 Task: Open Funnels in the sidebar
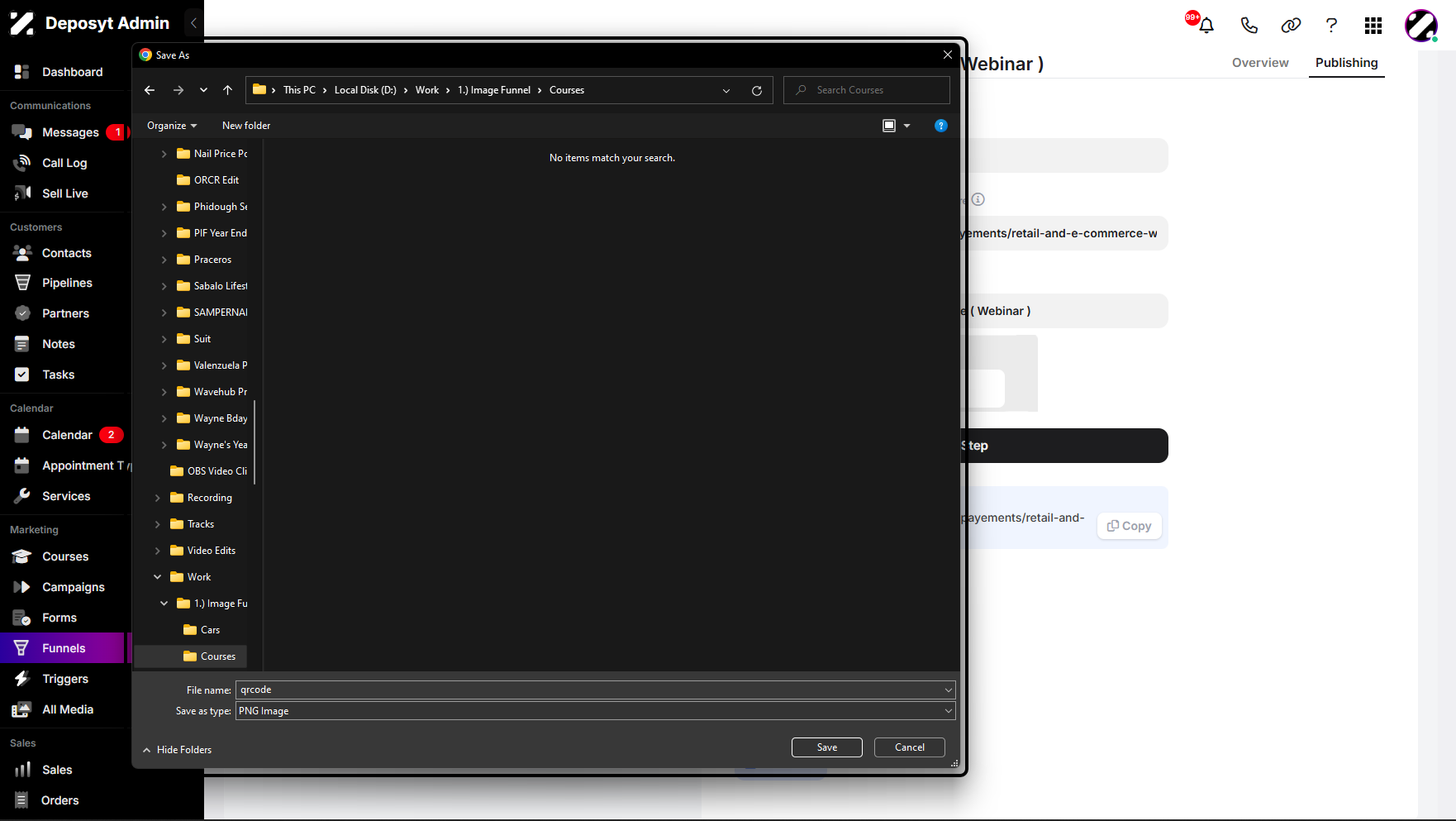coord(62,648)
